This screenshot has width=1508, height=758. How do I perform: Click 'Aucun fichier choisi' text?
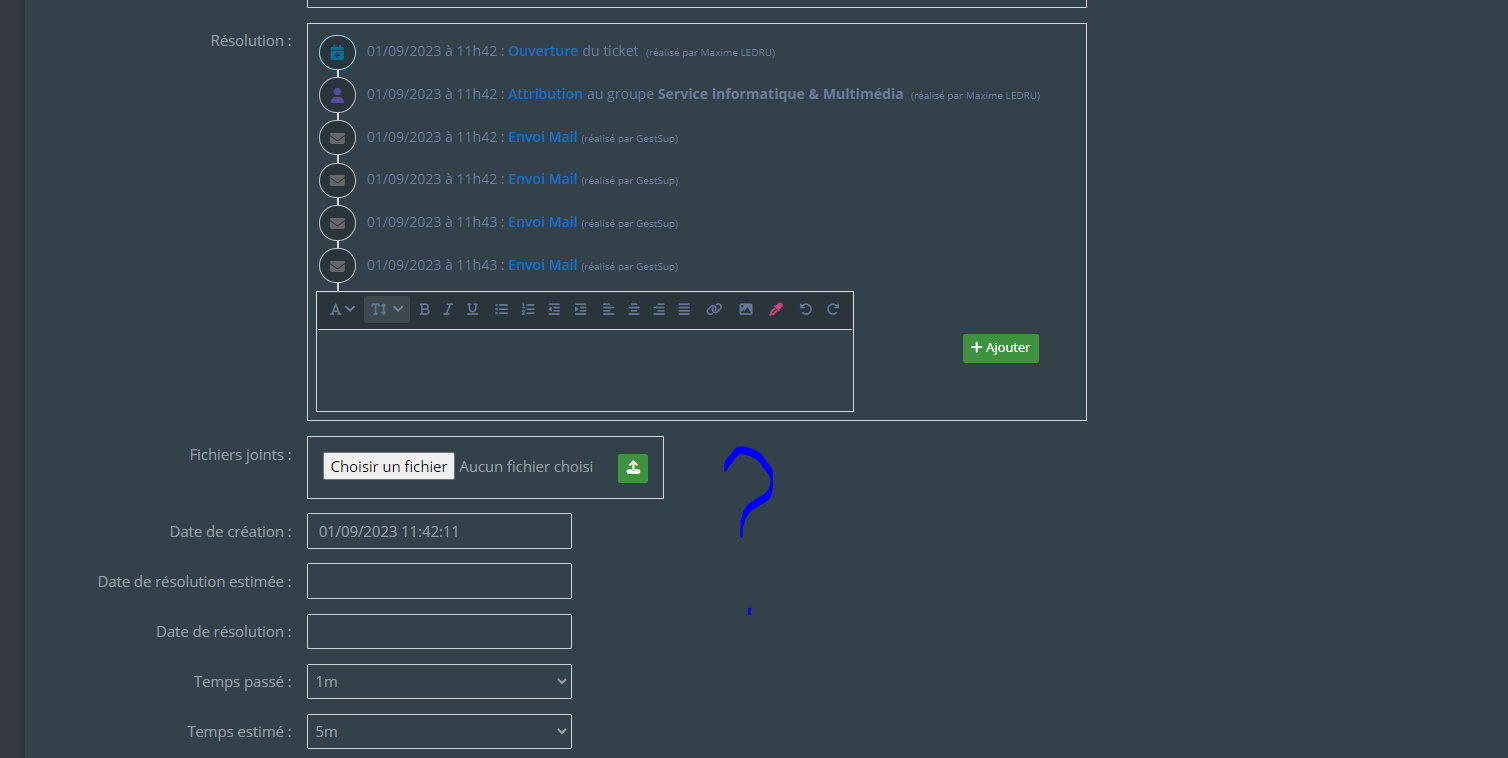526,467
